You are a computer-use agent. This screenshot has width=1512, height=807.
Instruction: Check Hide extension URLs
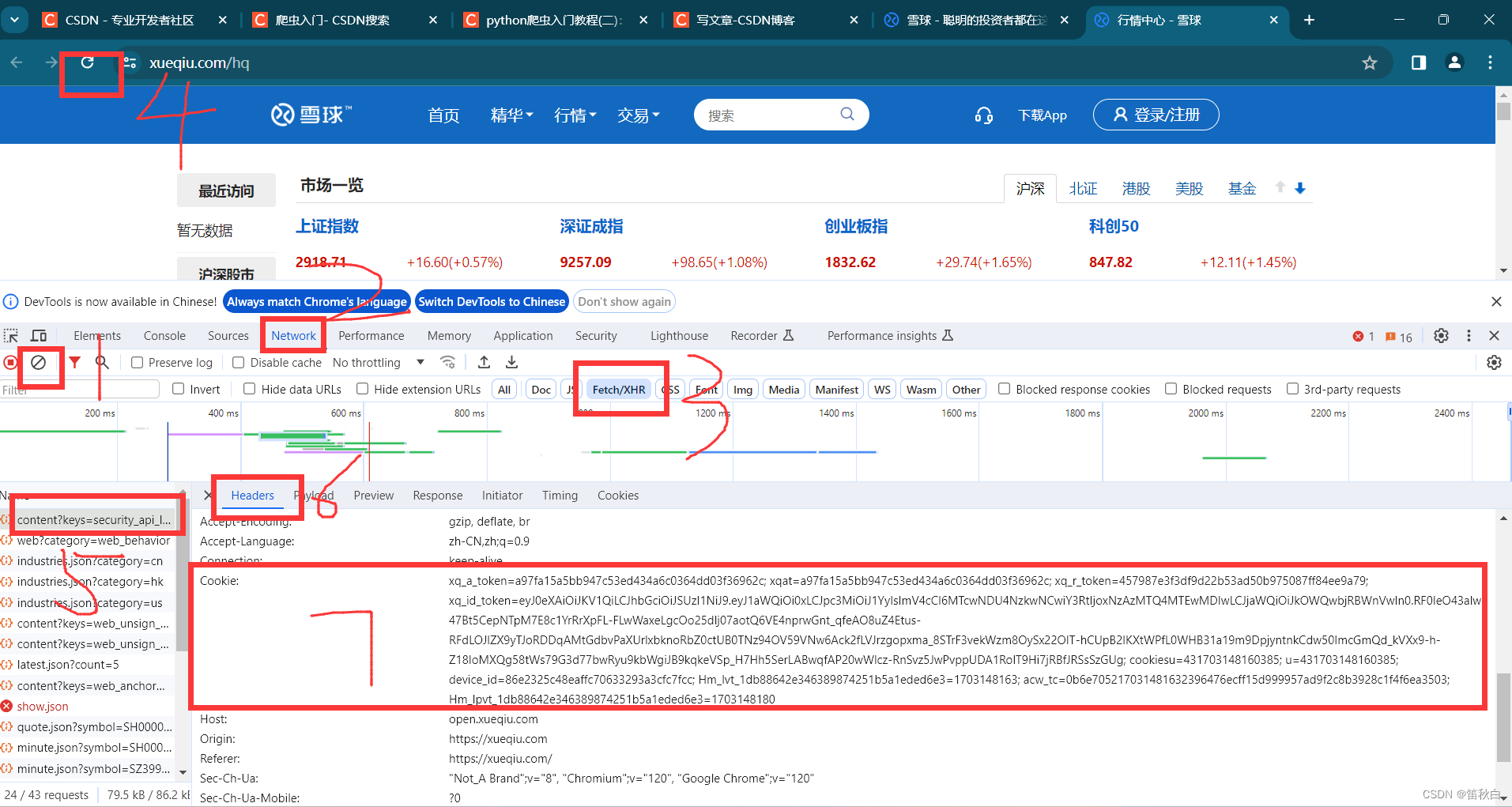pos(362,389)
